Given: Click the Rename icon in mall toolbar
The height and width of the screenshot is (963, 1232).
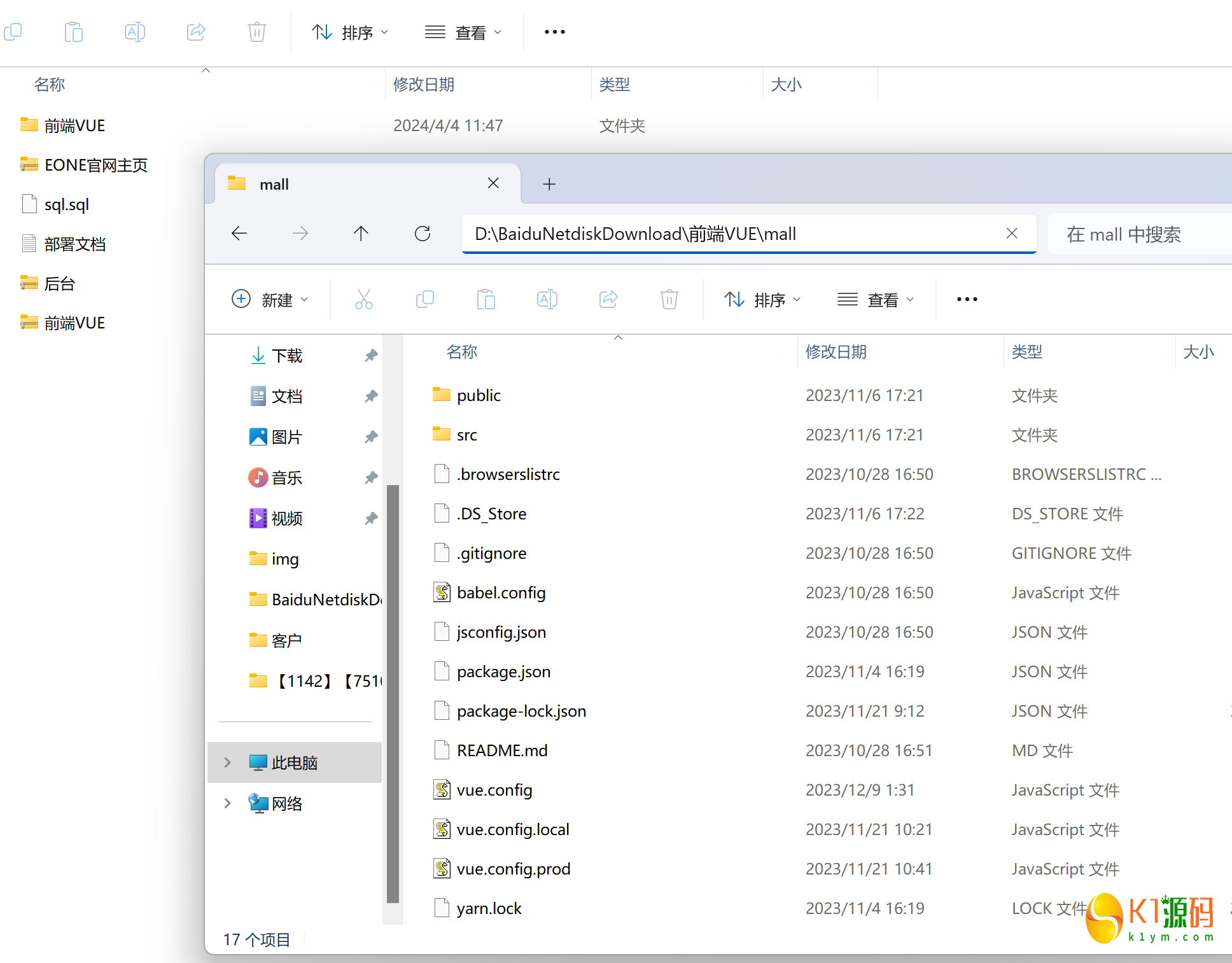Looking at the screenshot, I should [547, 299].
